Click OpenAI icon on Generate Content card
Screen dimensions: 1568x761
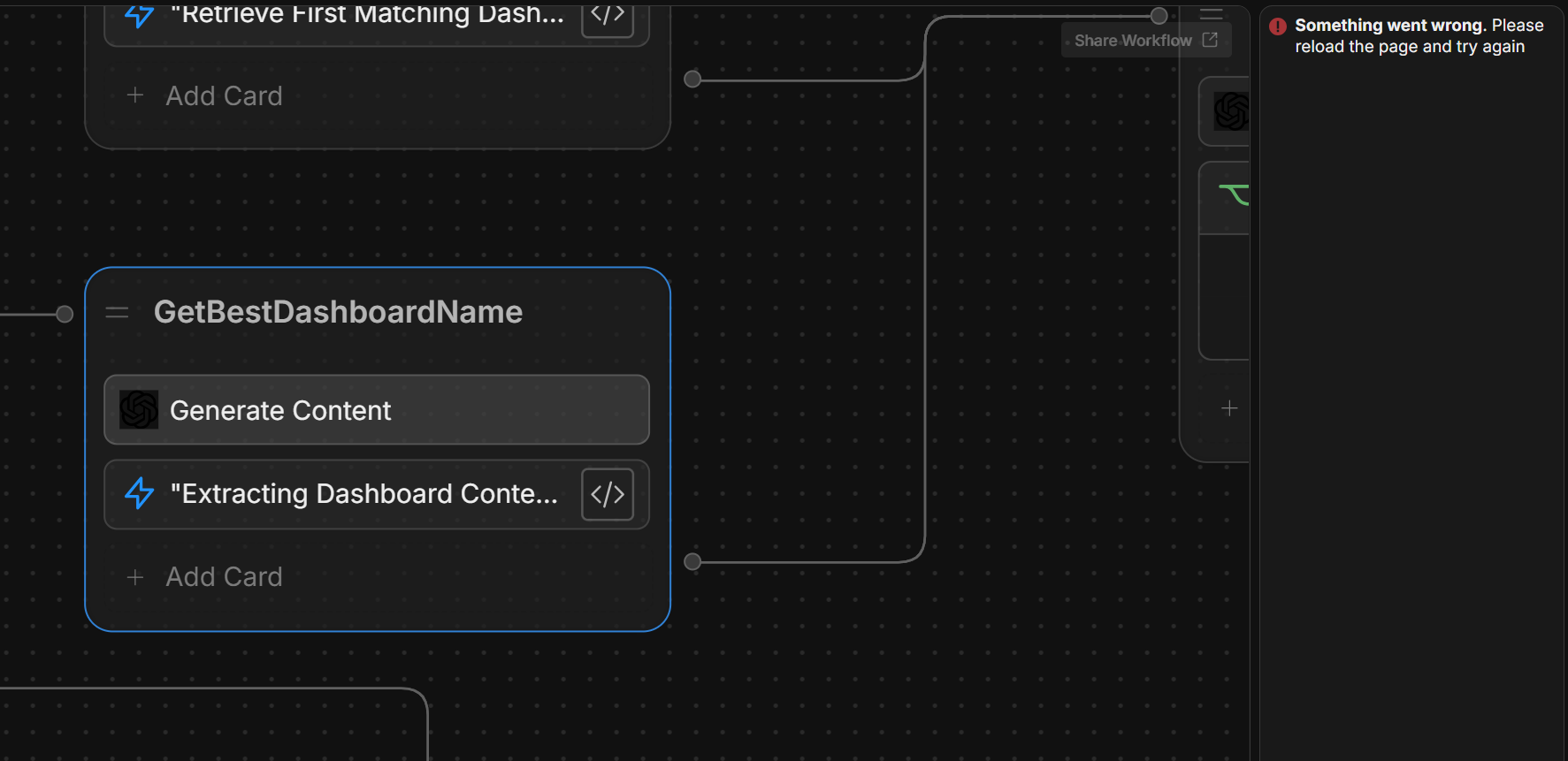pyautogui.click(x=139, y=410)
